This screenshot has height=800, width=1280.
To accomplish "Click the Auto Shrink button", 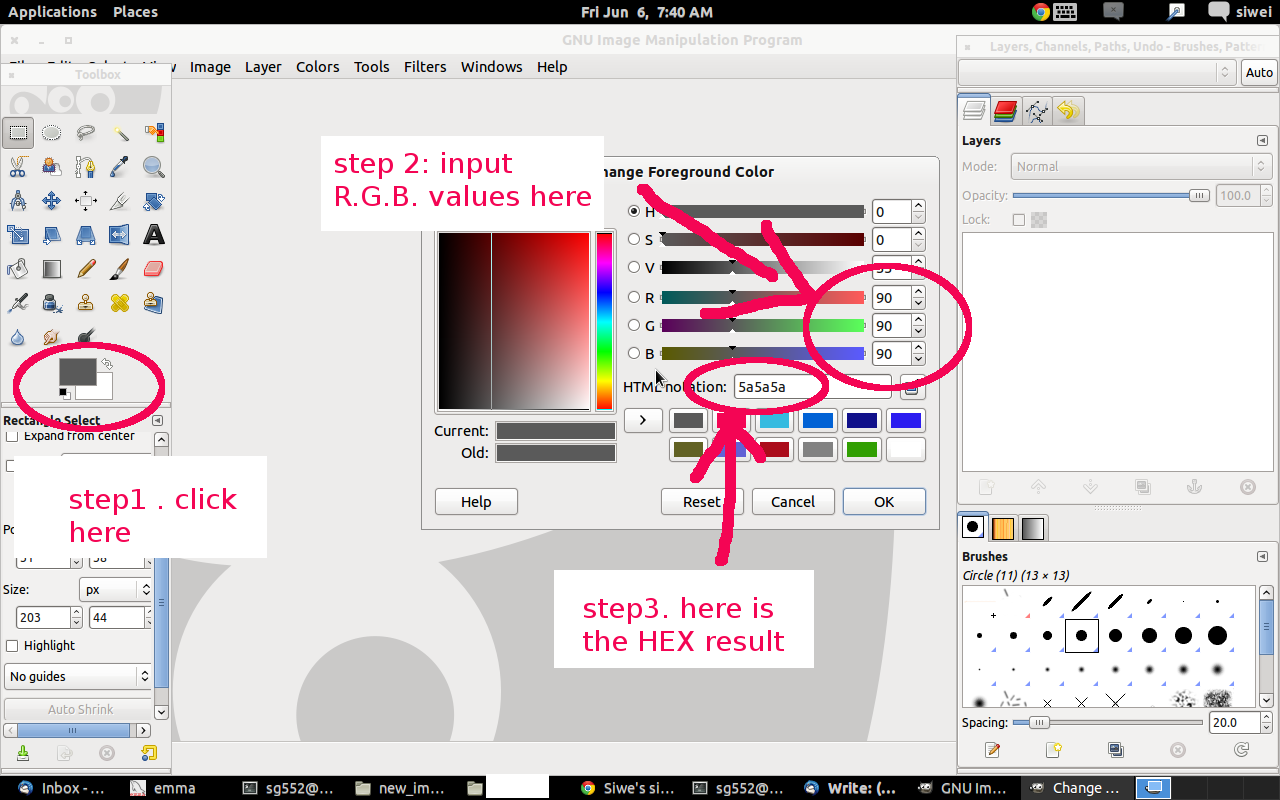I will [78, 708].
